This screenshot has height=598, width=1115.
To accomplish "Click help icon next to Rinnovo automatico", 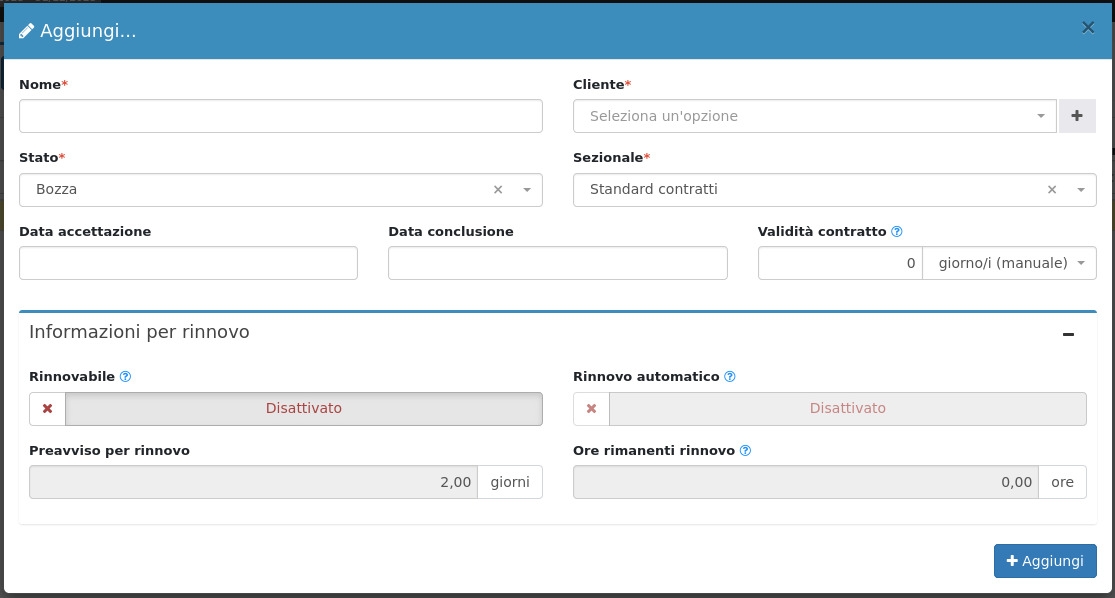I will [730, 377].
